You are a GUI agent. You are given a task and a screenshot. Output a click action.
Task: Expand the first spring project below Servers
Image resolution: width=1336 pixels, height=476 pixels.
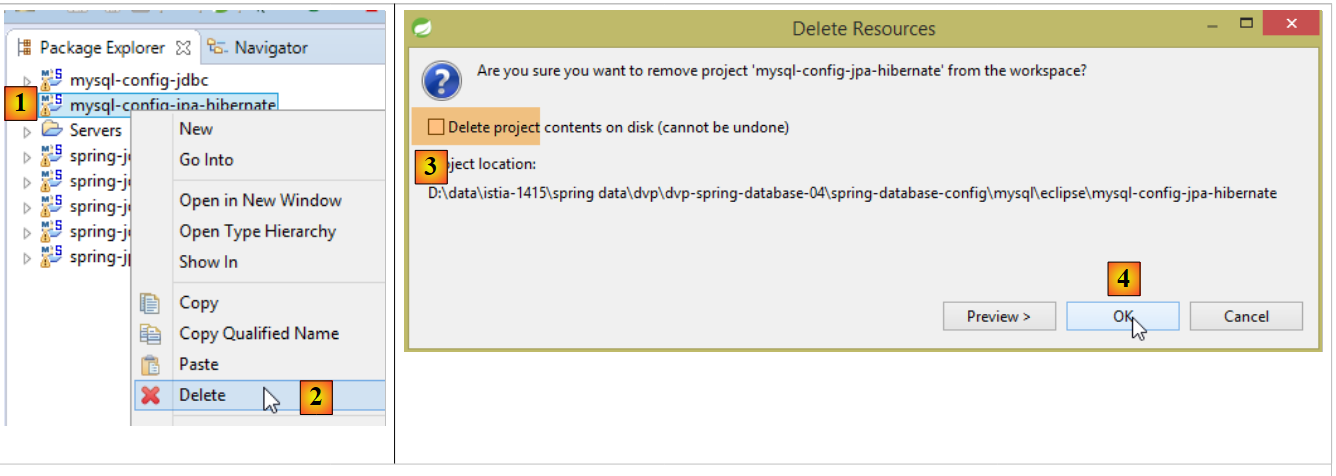[x=27, y=156]
